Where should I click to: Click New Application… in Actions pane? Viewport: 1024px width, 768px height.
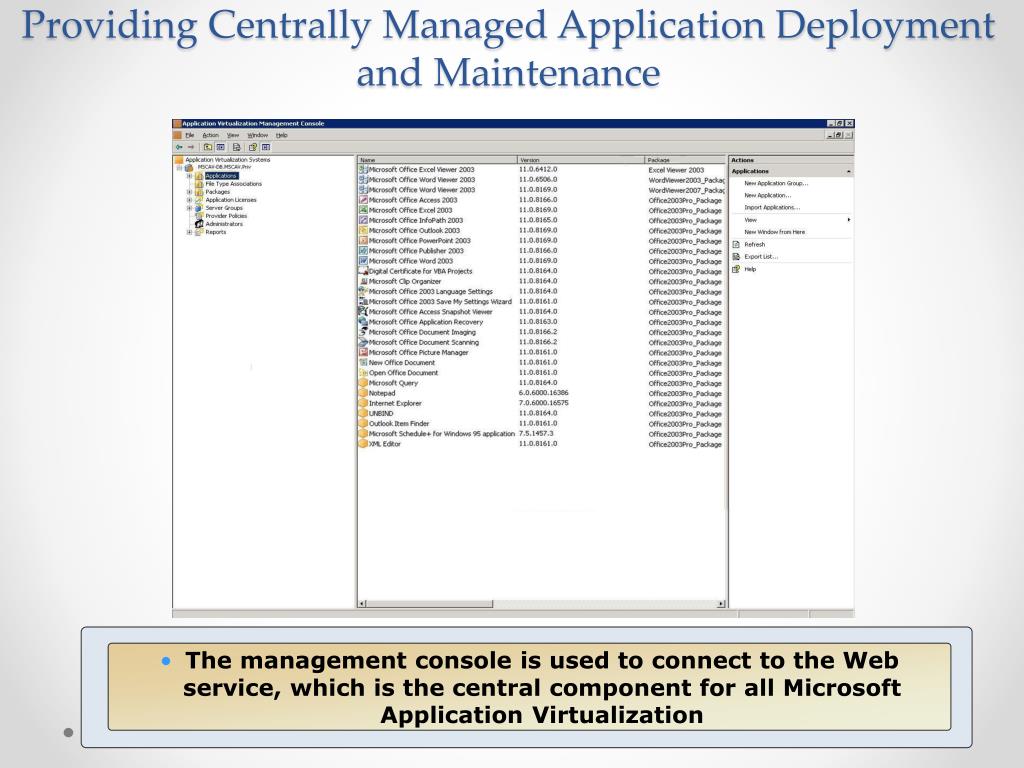click(767, 195)
